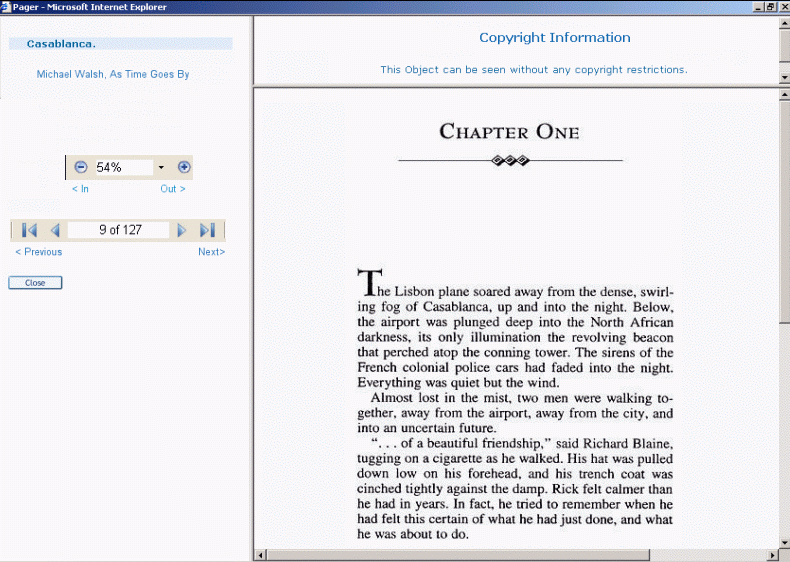This screenshot has width=790, height=562.
Task: Go to previous page arrow icon
Action: tap(55, 230)
